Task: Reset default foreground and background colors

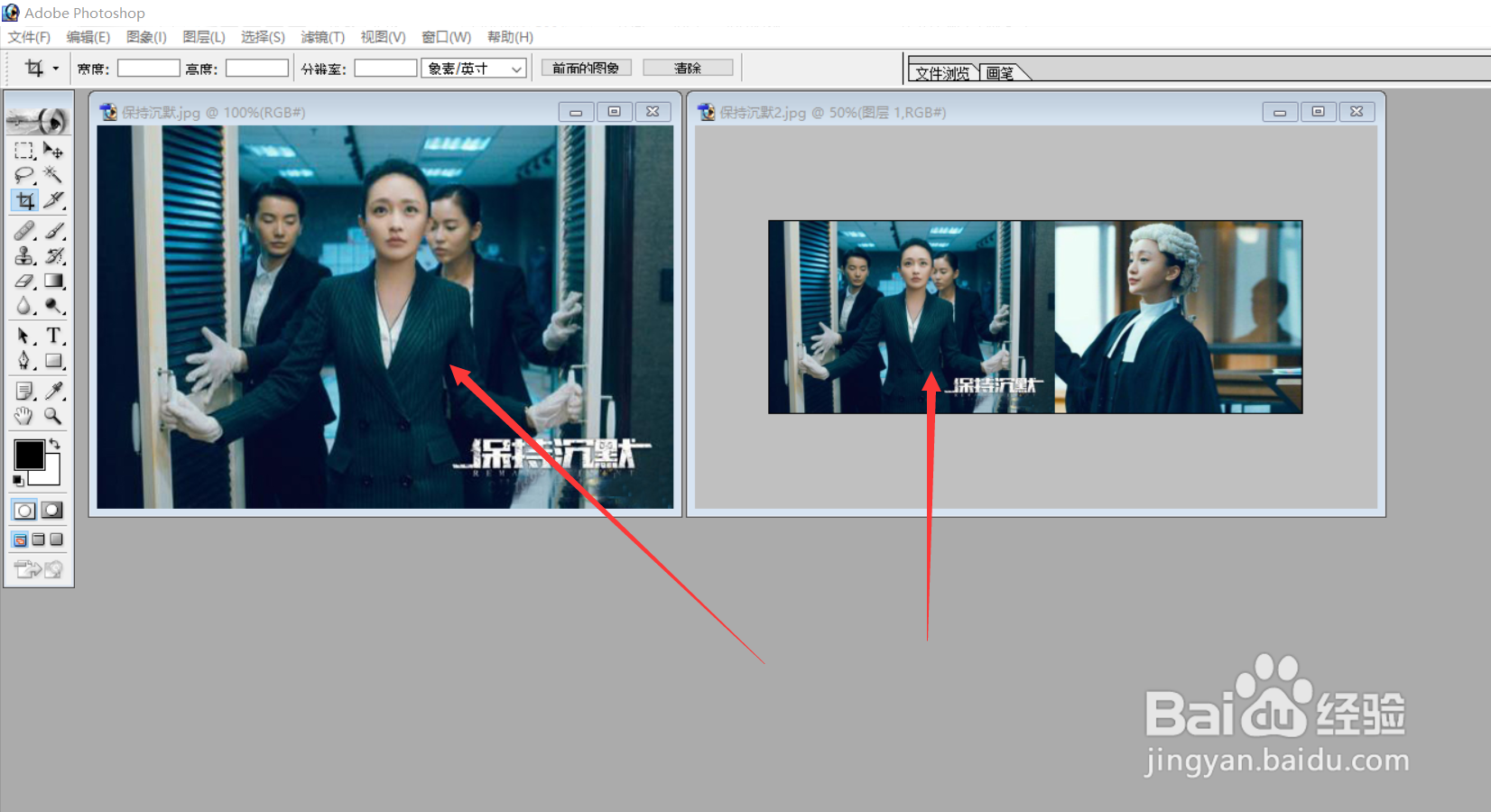Action: 18,481
